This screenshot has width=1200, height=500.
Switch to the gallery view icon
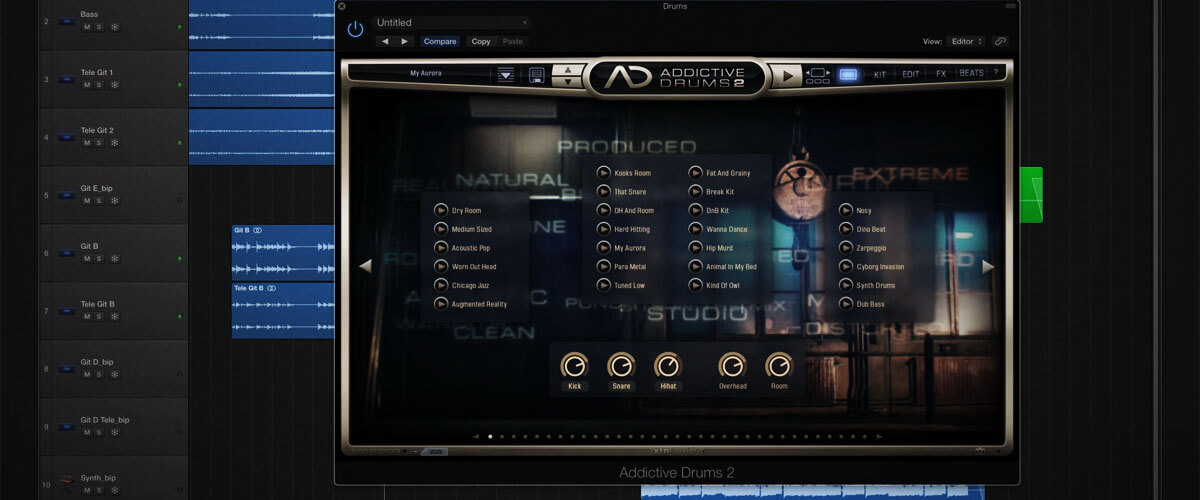click(817, 75)
